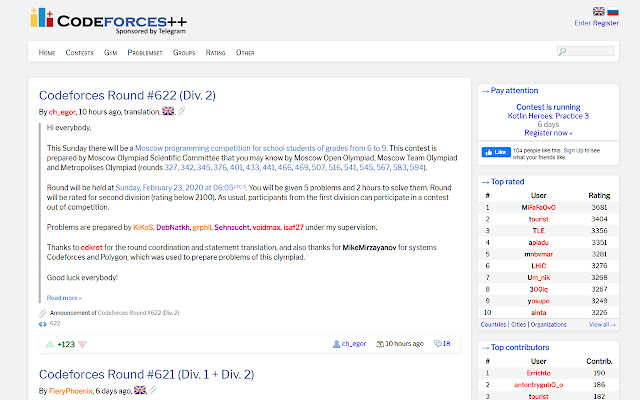Open the Sunday, February 23, 2020 time link
640x400 pixels.
point(174,188)
